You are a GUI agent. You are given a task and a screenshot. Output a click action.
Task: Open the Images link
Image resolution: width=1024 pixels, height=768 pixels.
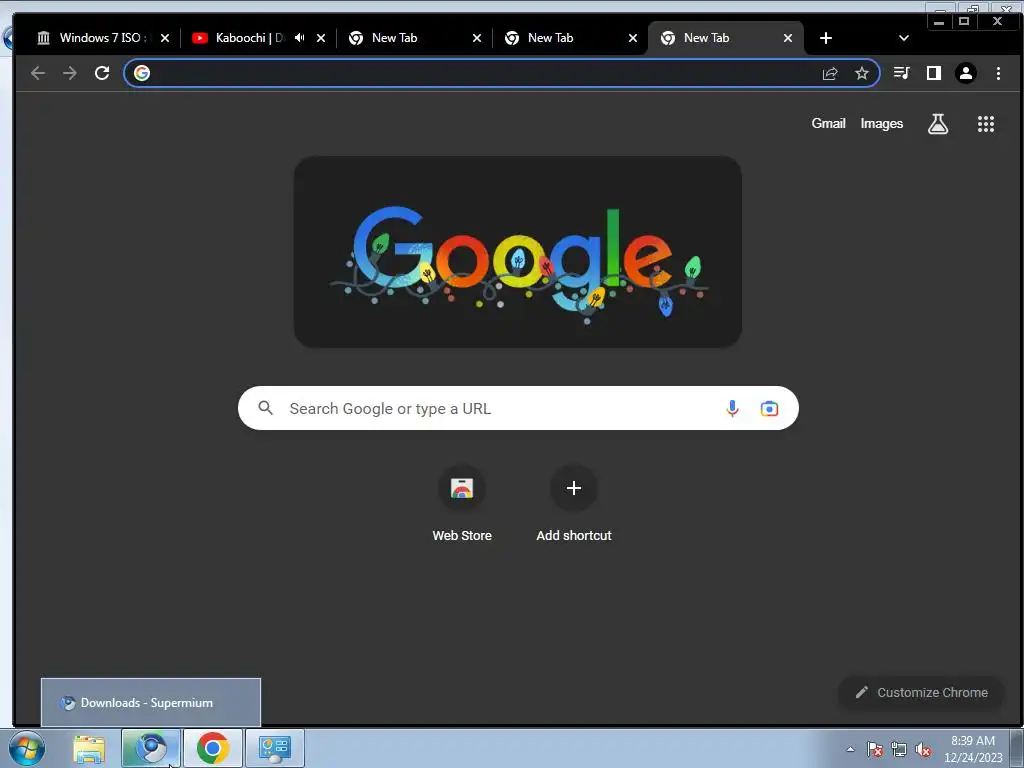[x=882, y=123]
